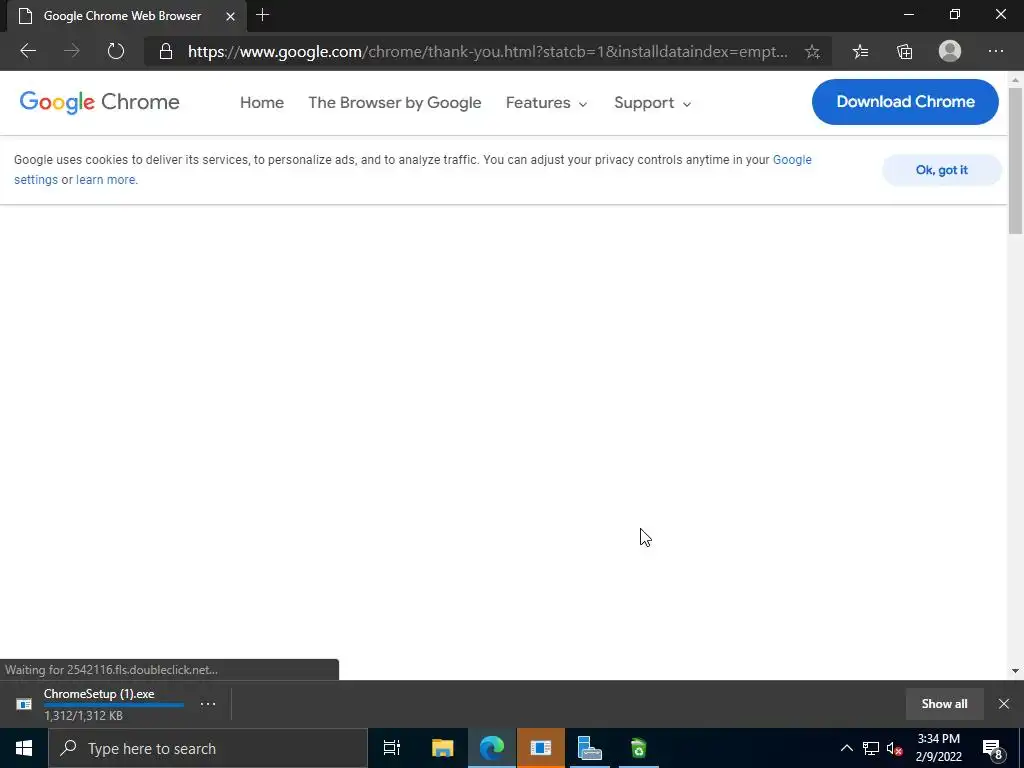1024x768 pixels.
Task: Open the clock and calendar
Action: [x=938, y=748]
